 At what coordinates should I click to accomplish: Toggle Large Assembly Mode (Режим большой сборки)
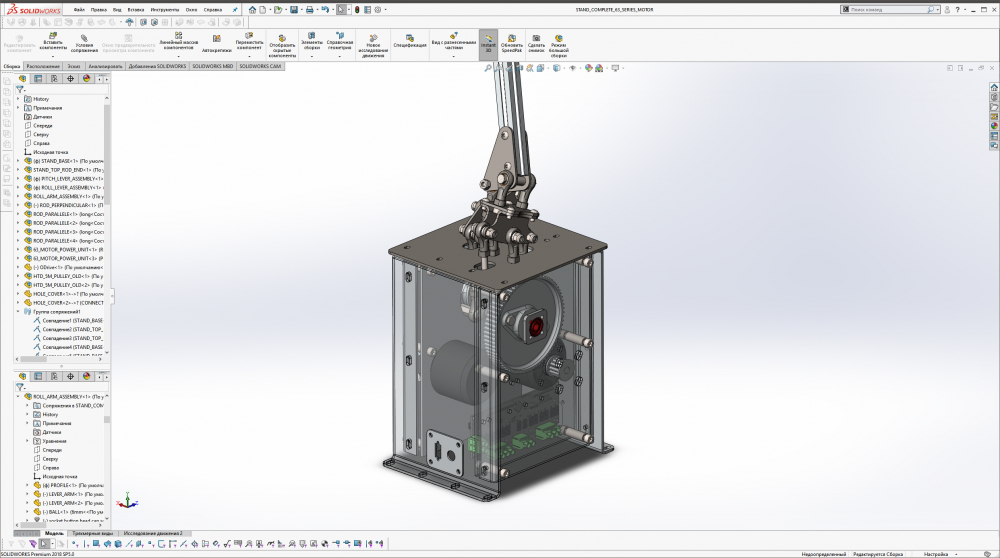[x=559, y=37]
